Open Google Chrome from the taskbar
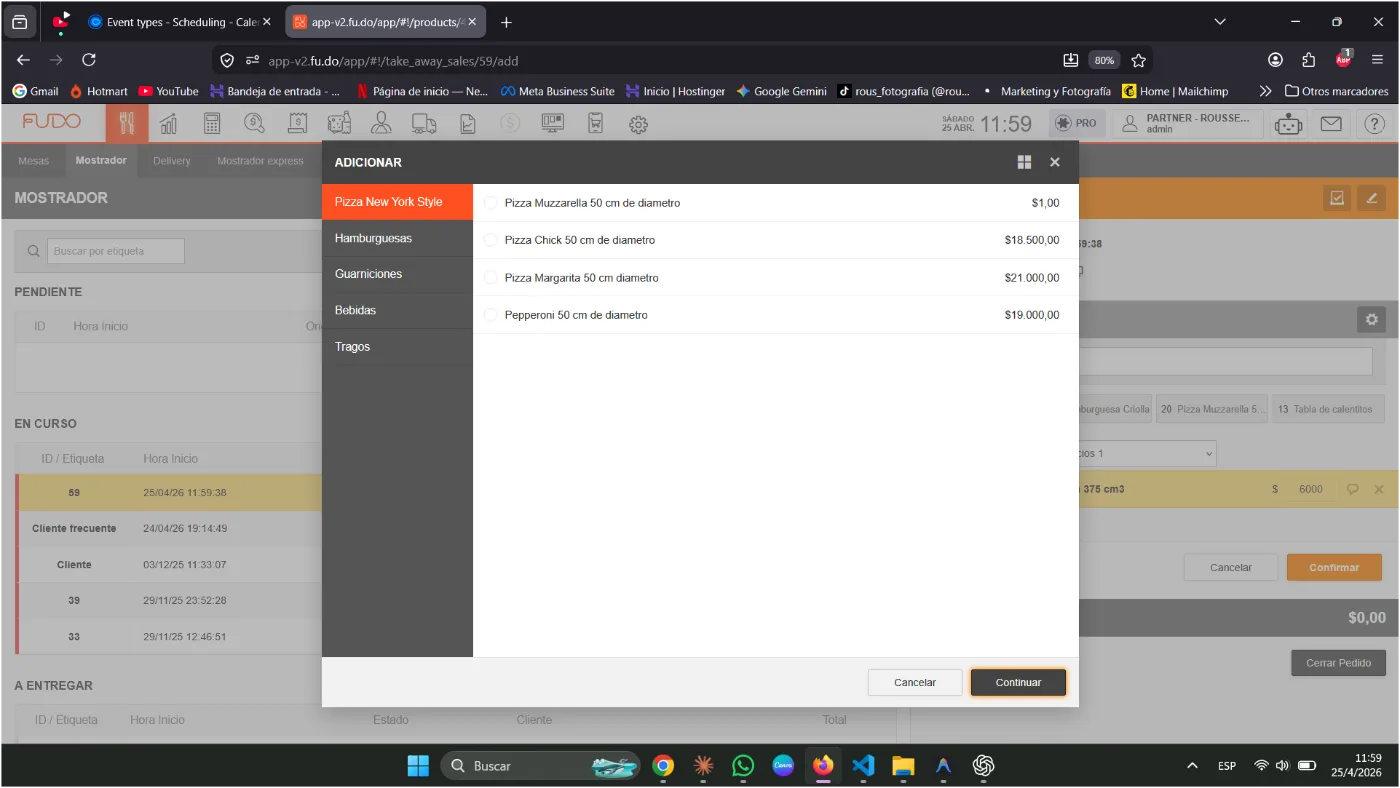This screenshot has width=1400, height=788. (663, 766)
